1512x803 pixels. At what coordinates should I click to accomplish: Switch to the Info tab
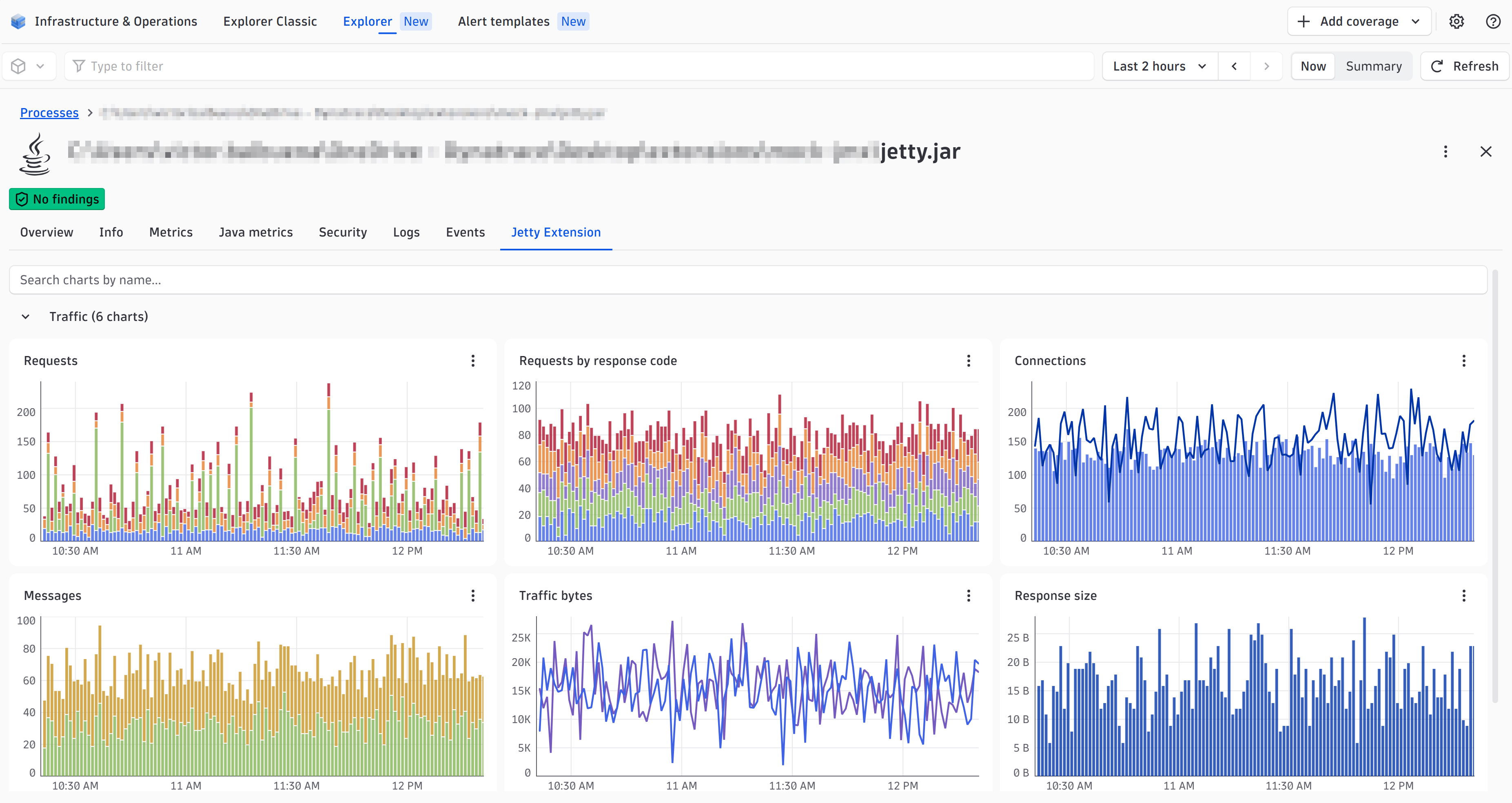coord(111,232)
